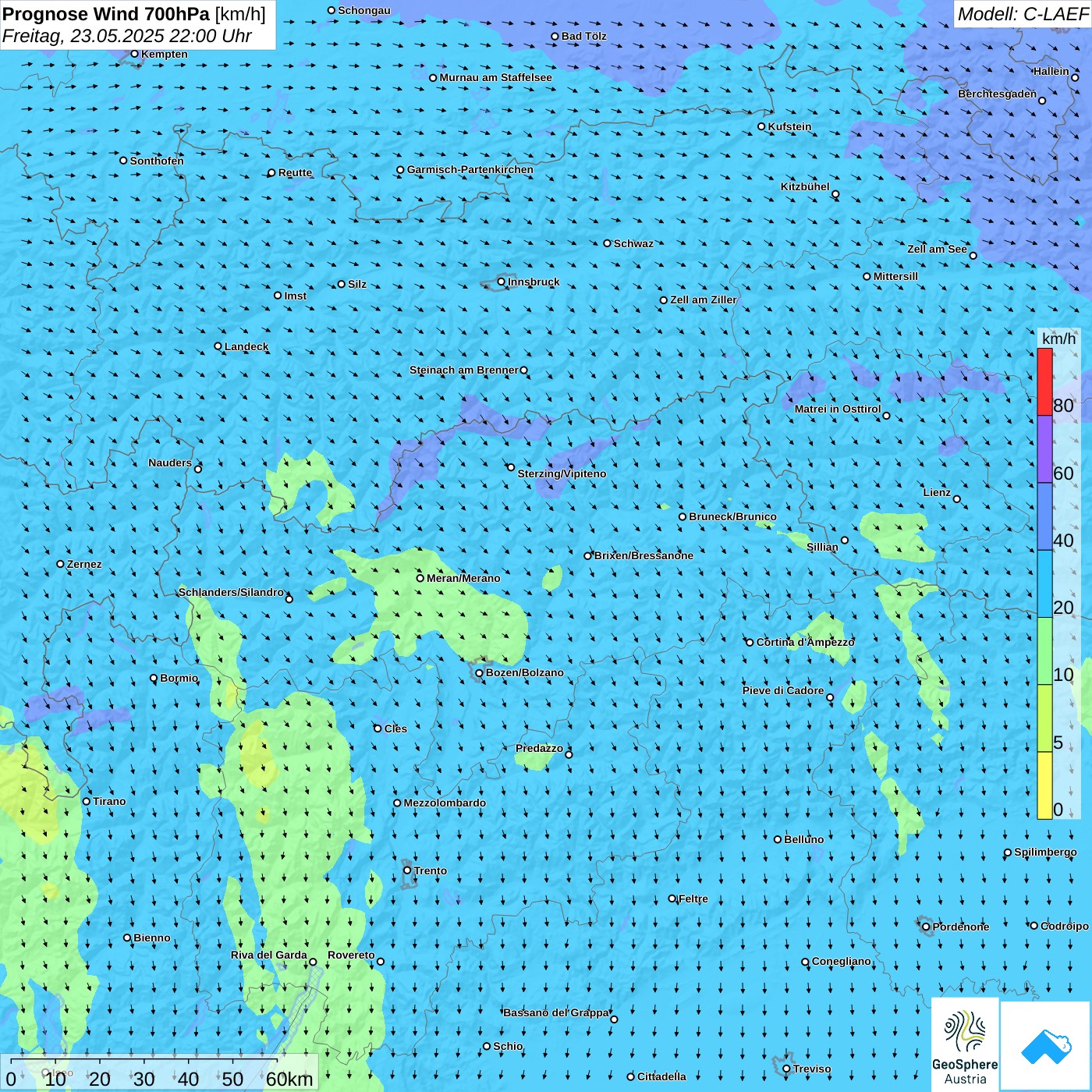Click the Kempten city label

coord(165,54)
